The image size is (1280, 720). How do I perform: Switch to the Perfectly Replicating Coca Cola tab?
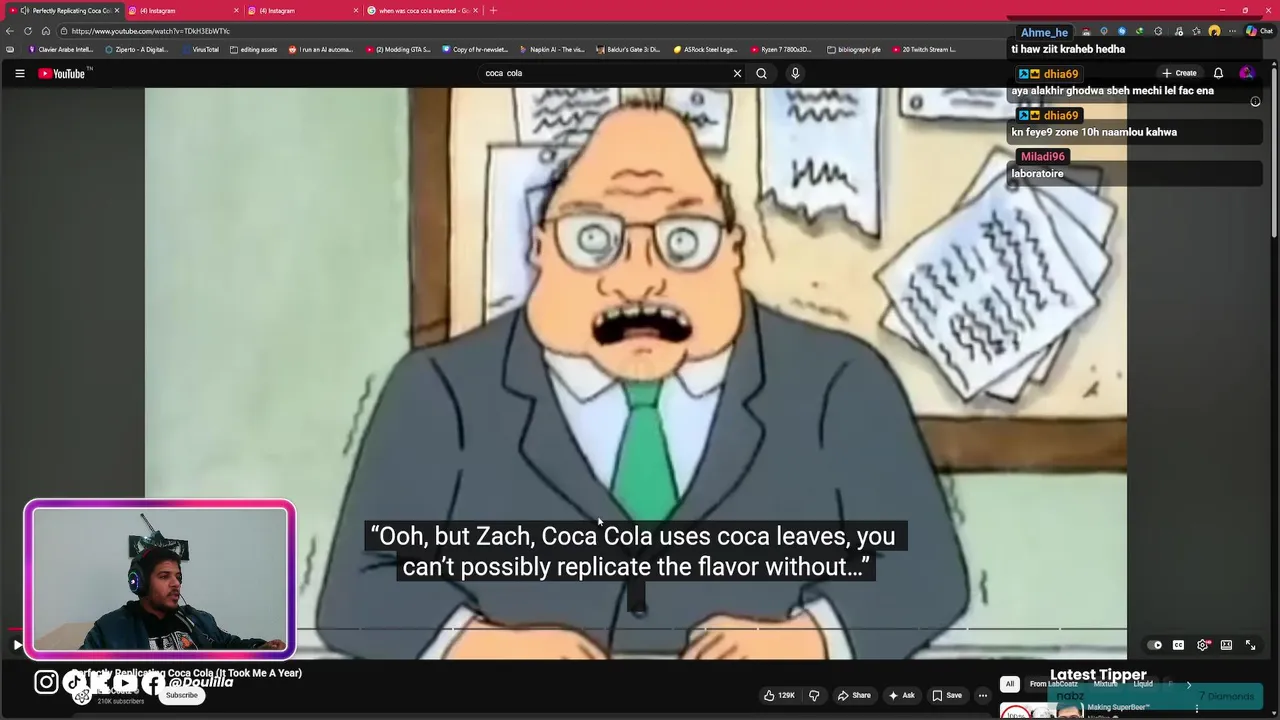coord(65,10)
